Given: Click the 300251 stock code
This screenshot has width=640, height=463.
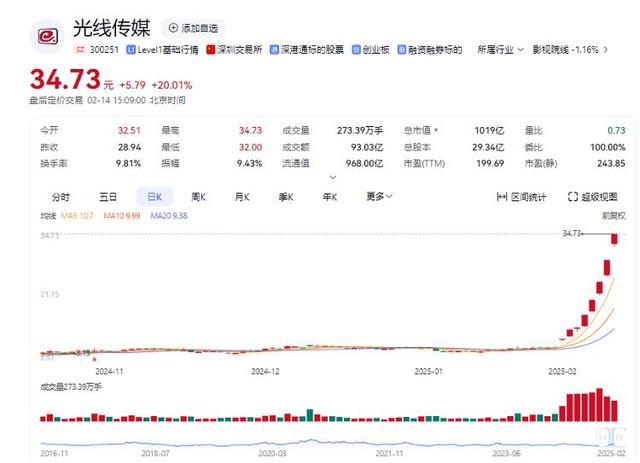Looking at the screenshot, I should click(x=104, y=50).
